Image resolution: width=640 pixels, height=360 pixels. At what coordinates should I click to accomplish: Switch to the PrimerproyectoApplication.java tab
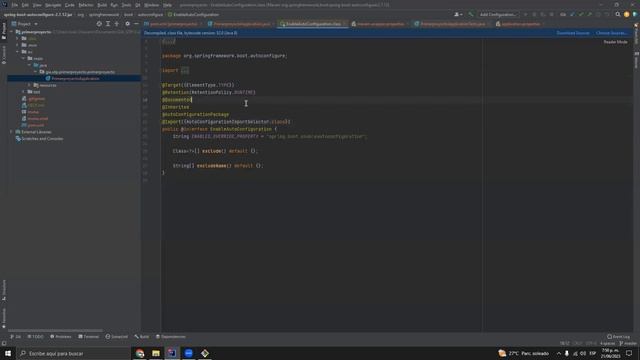coord(241,24)
